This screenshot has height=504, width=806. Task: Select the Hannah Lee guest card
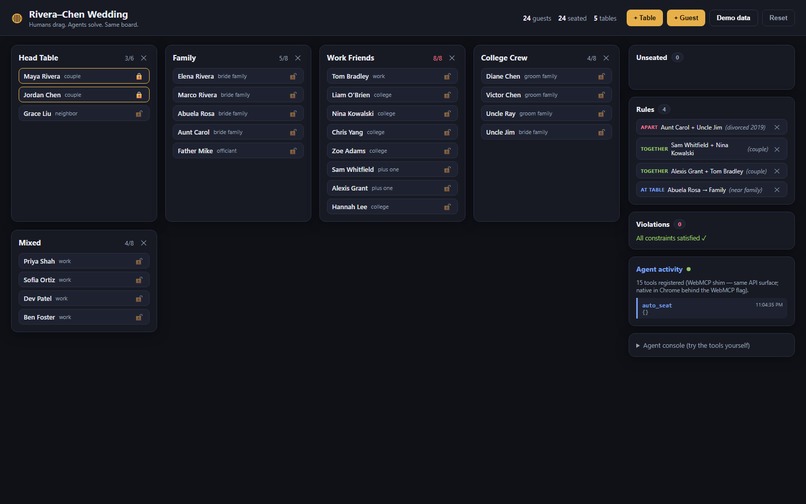coord(392,207)
